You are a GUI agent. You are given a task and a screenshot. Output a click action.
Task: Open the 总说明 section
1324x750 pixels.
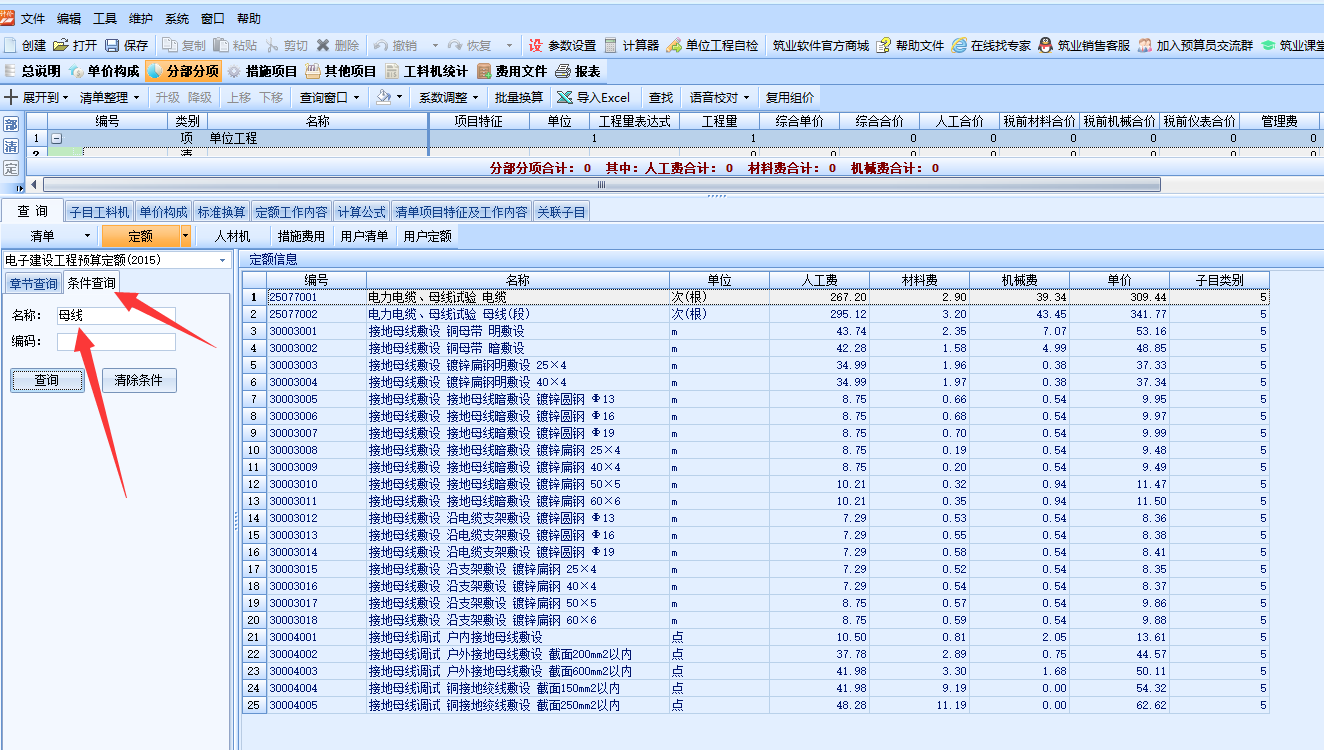(x=34, y=71)
